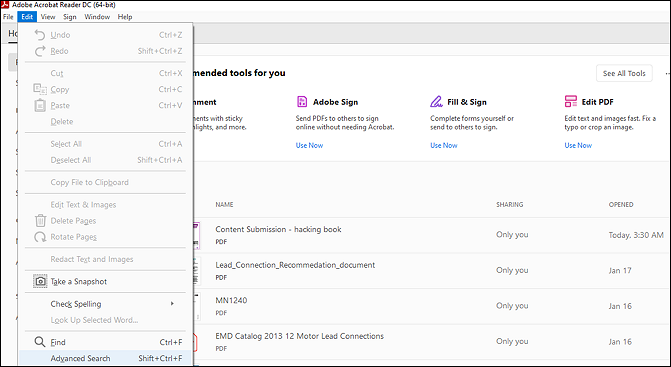Click the Redo arrow icon in Edit menu
The image size is (671, 367).
point(40,51)
